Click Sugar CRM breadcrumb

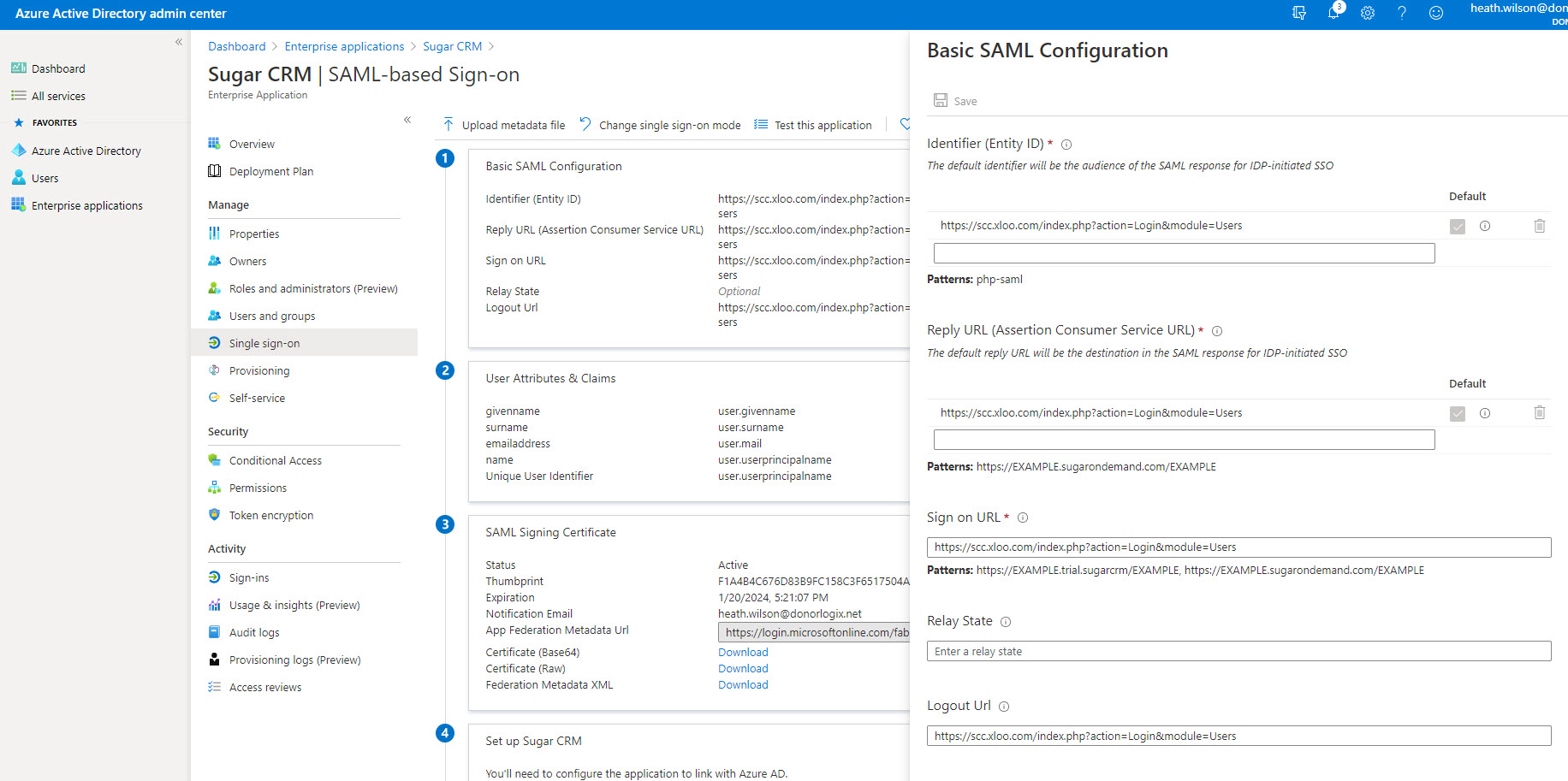tap(452, 46)
